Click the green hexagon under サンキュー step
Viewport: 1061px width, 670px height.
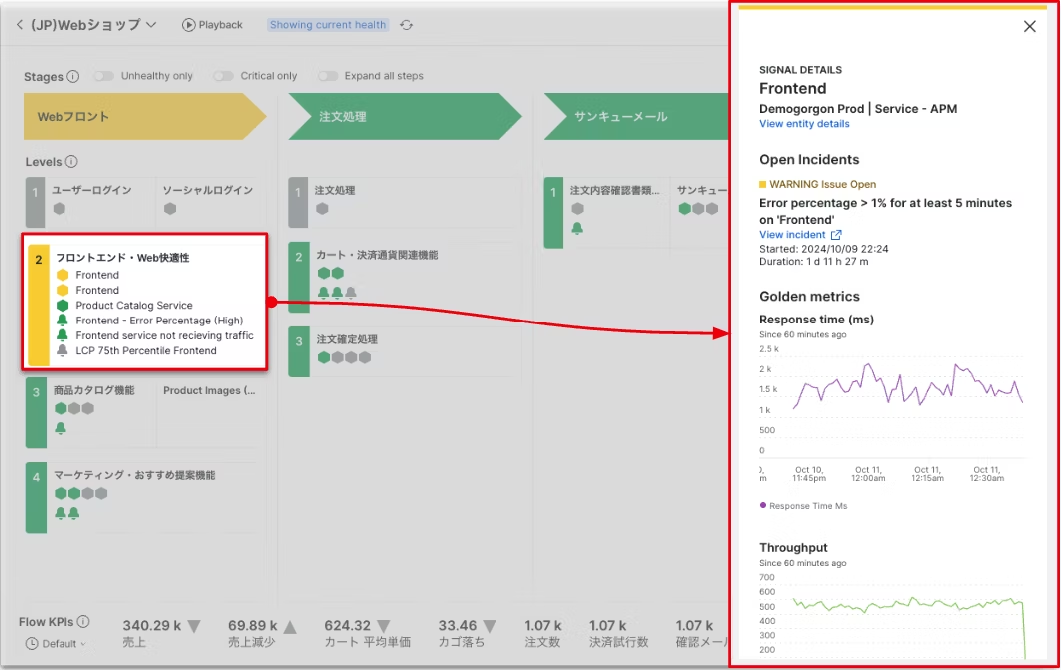tap(685, 208)
